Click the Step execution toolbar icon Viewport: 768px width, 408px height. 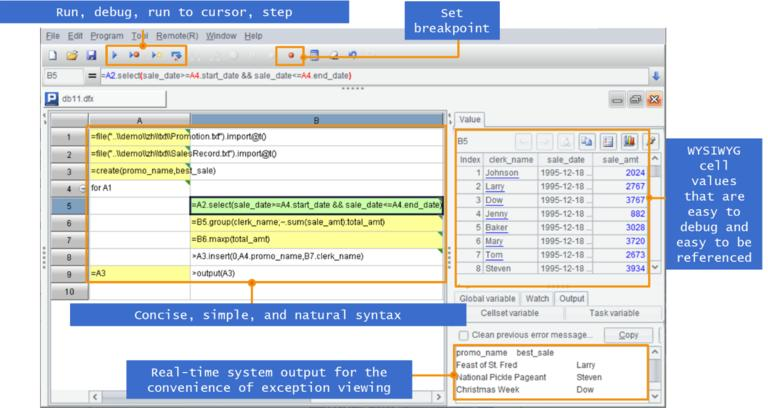pos(176,56)
